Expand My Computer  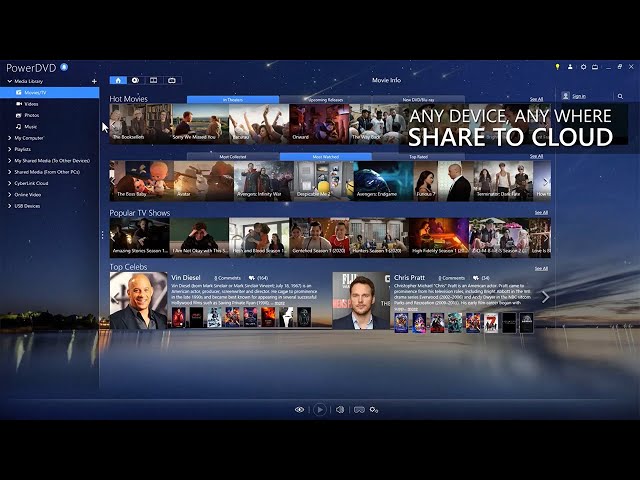(9, 138)
